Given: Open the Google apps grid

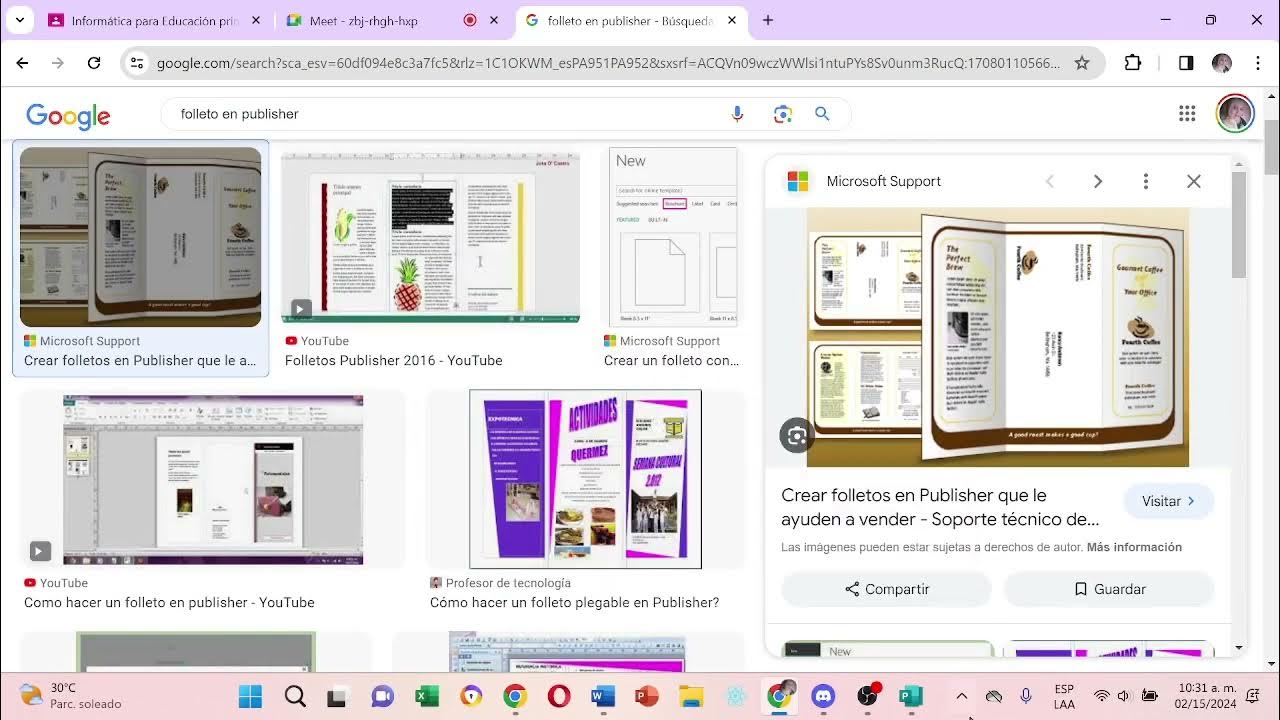Looking at the screenshot, I should 1187,114.
